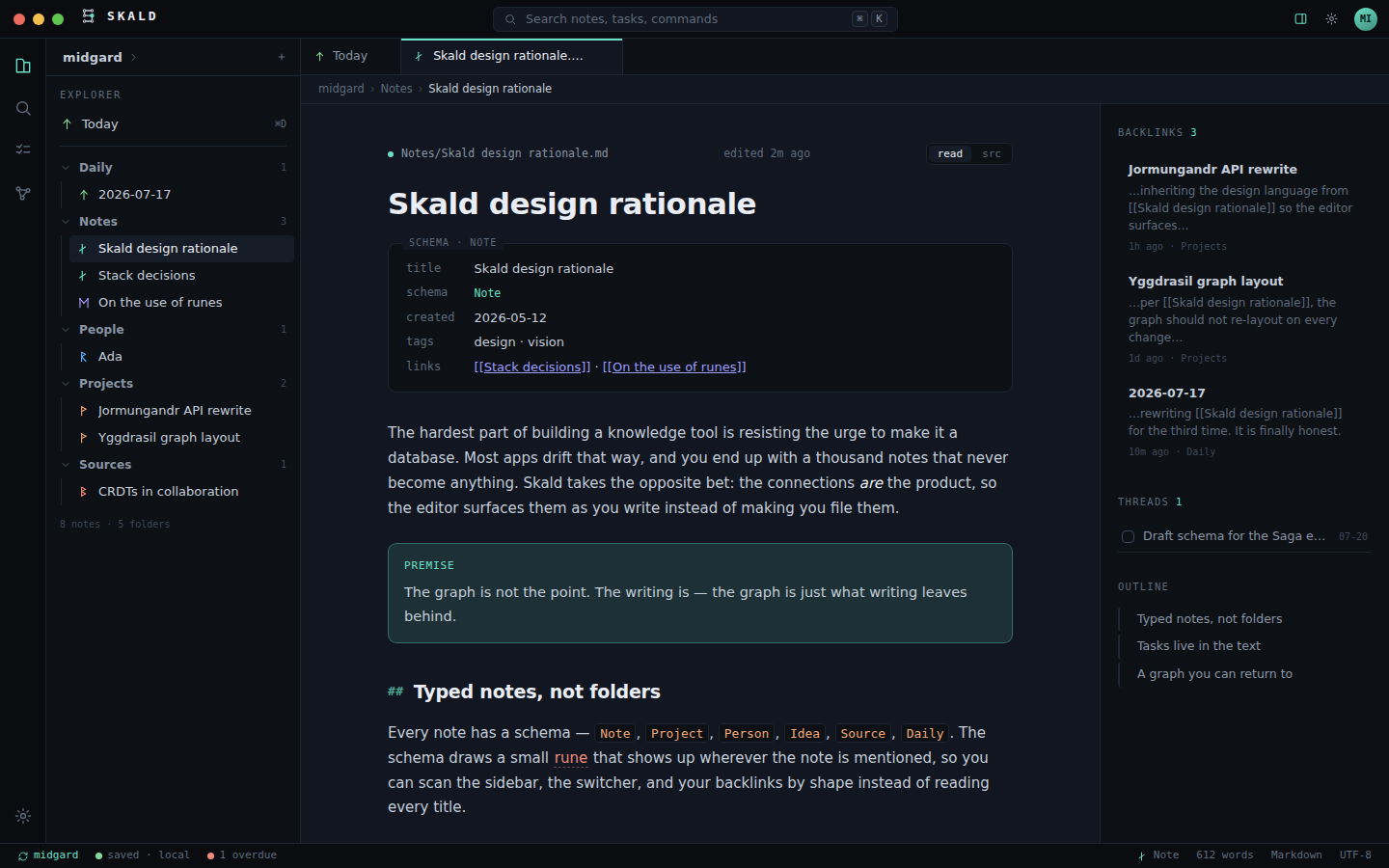This screenshot has height=868, width=1389.
Task: Open the MI user avatar
Action: click(1366, 18)
